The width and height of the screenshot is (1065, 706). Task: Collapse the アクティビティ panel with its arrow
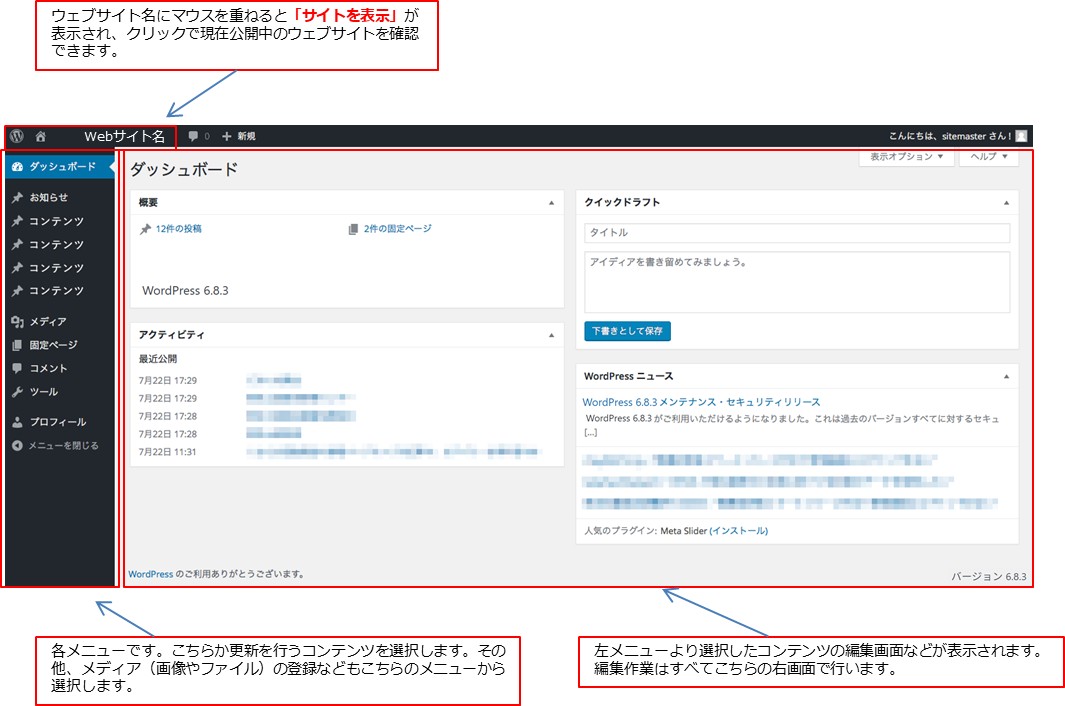pyautogui.click(x=552, y=335)
